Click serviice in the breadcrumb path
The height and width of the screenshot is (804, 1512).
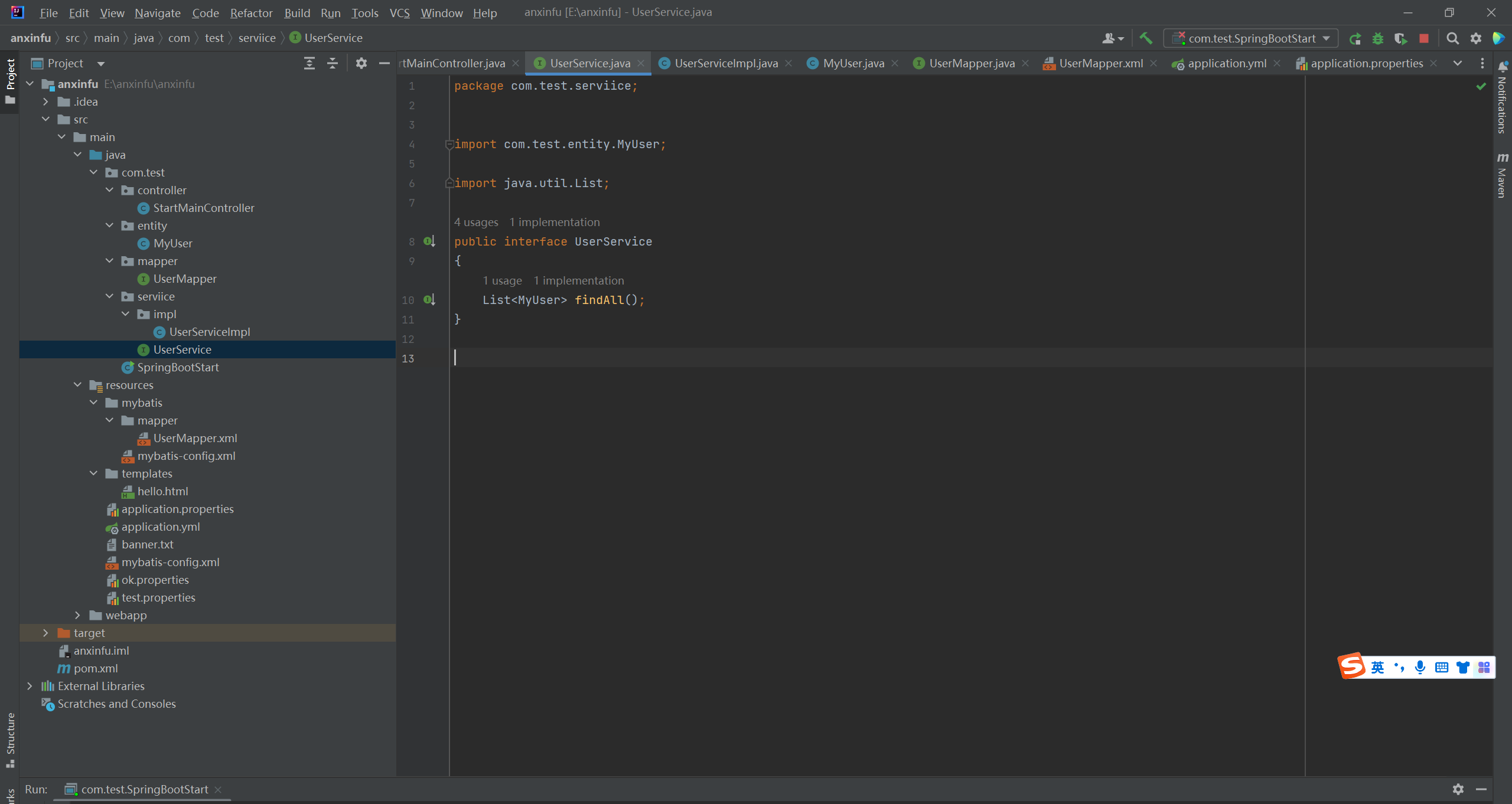click(257, 38)
